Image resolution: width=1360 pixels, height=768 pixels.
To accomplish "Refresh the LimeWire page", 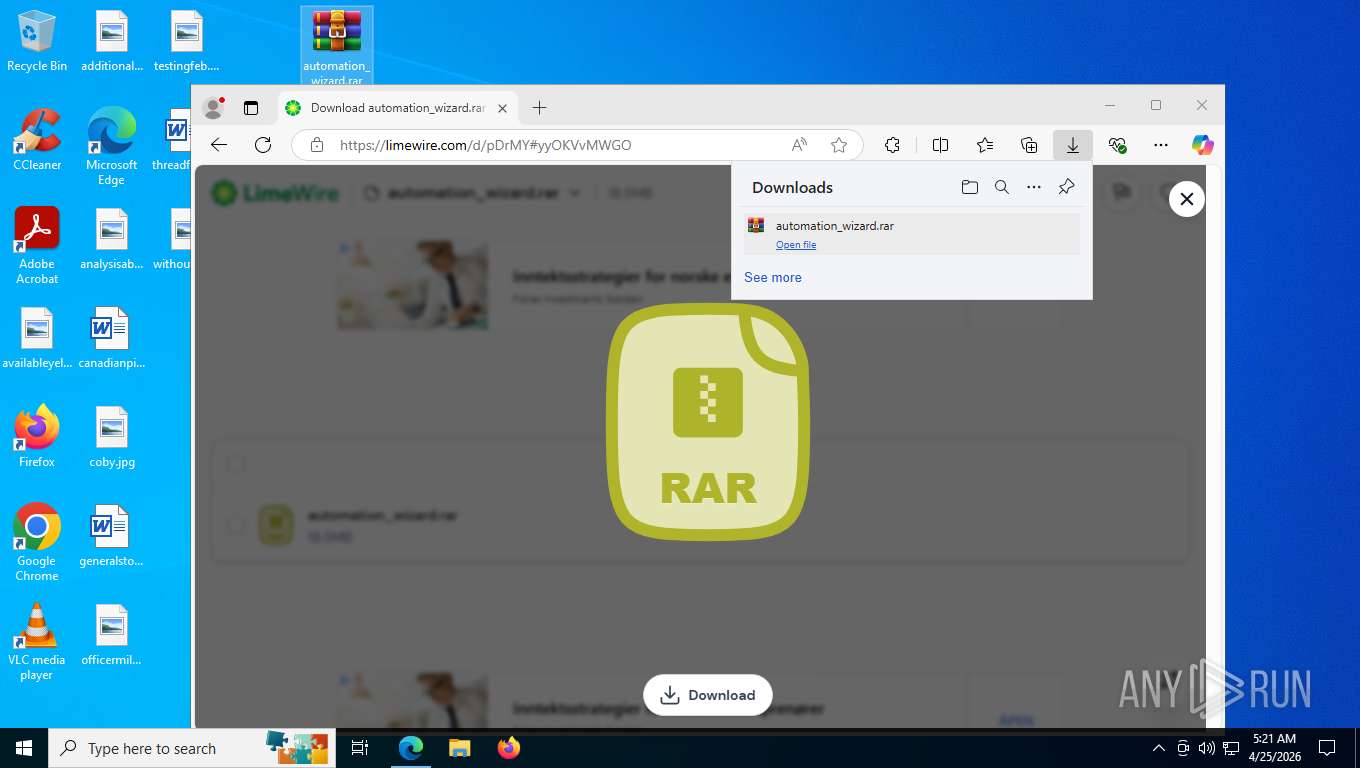I will click(263, 145).
